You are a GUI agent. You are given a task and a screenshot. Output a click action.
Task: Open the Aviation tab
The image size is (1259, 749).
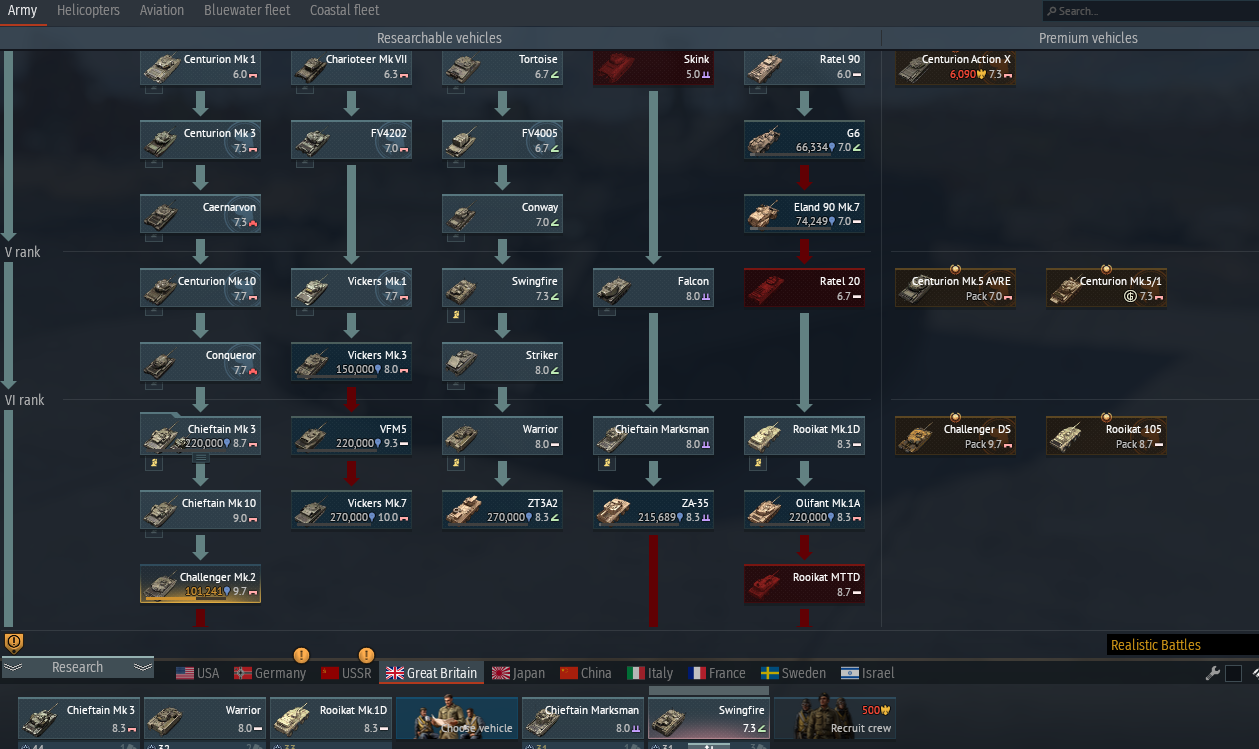click(162, 10)
